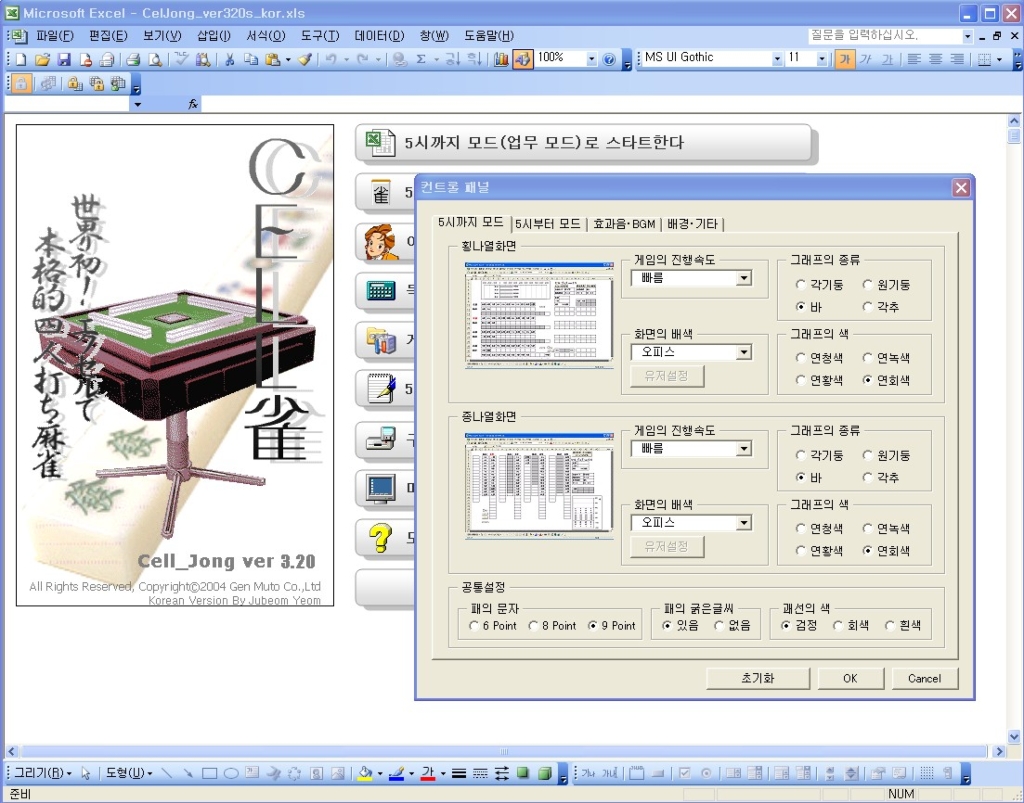This screenshot has width=1024, height=803.
Task: Open the 도형(U) AutoShapes menu
Action: tap(129, 774)
